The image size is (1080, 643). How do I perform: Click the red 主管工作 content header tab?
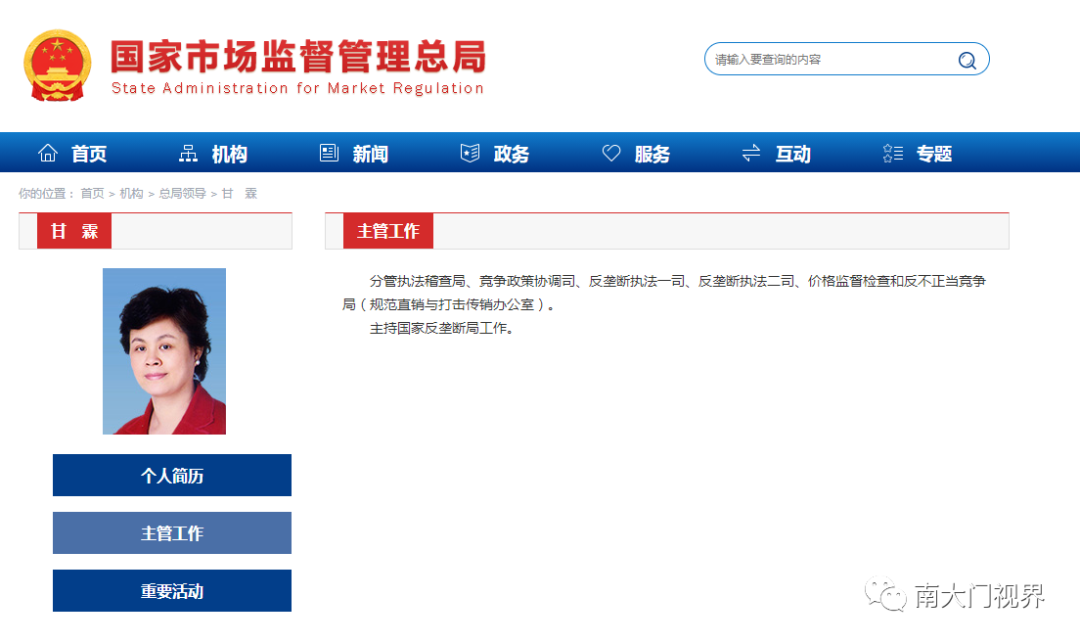tap(388, 231)
